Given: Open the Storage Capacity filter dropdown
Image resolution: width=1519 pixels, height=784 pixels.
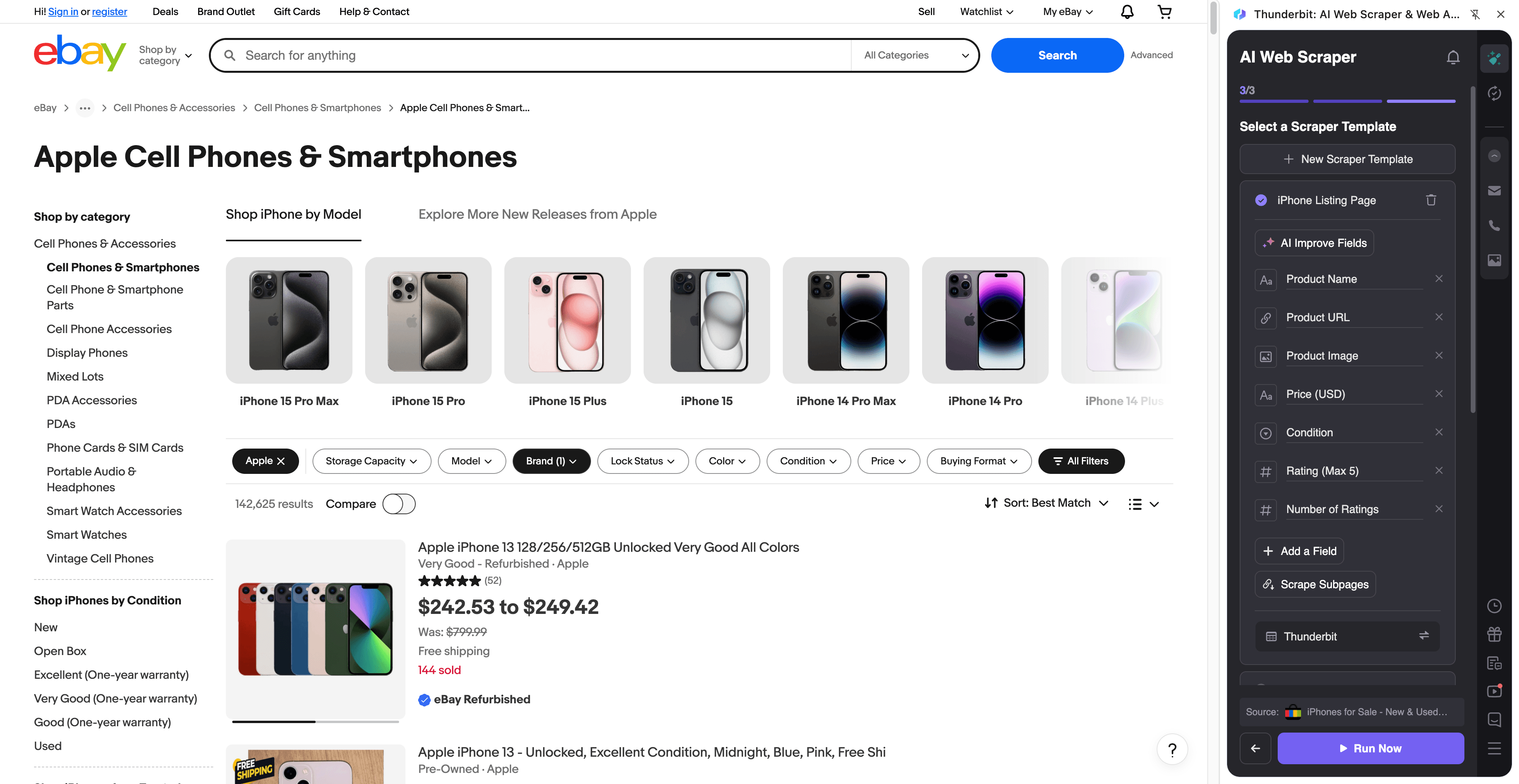Looking at the screenshot, I should click(x=371, y=461).
